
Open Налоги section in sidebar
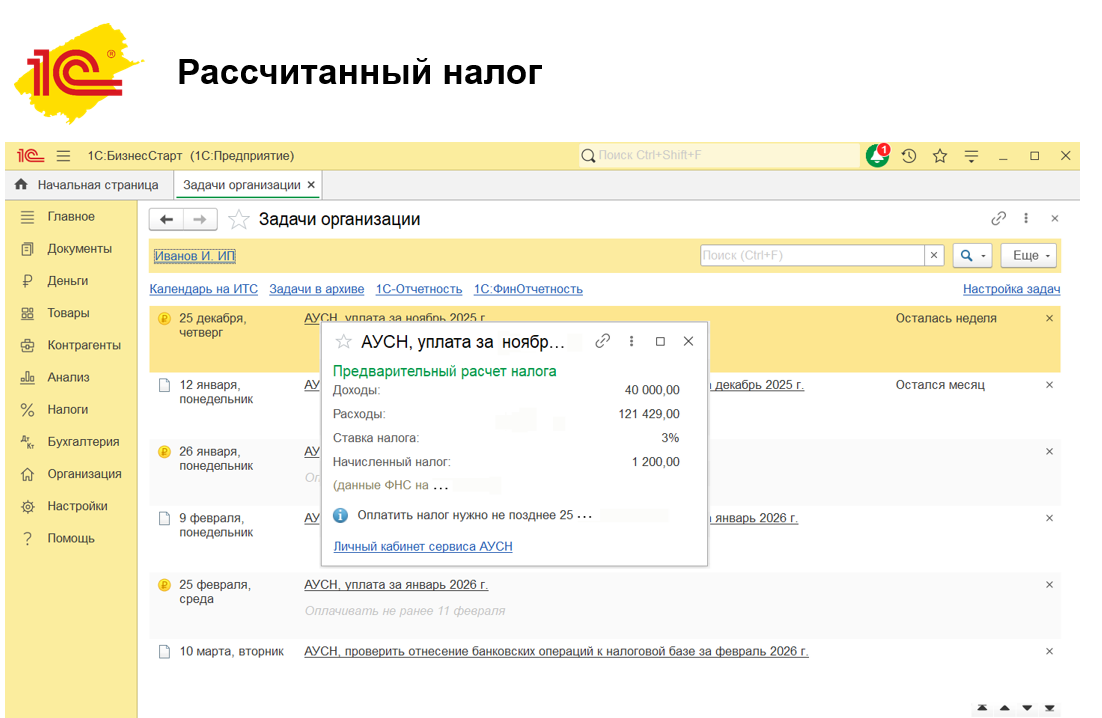tap(67, 409)
